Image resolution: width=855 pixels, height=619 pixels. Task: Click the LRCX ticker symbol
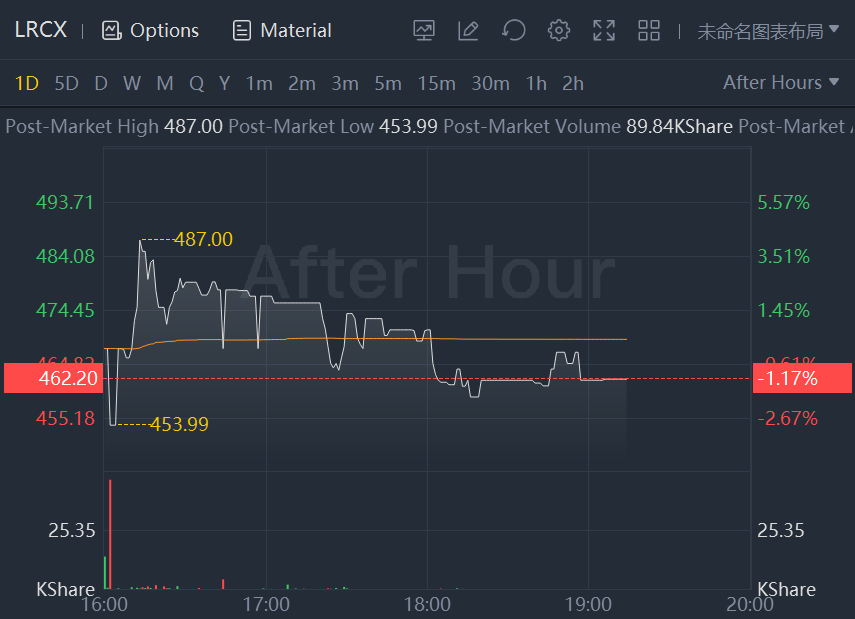pyautogui.click(x=41, y=30)
